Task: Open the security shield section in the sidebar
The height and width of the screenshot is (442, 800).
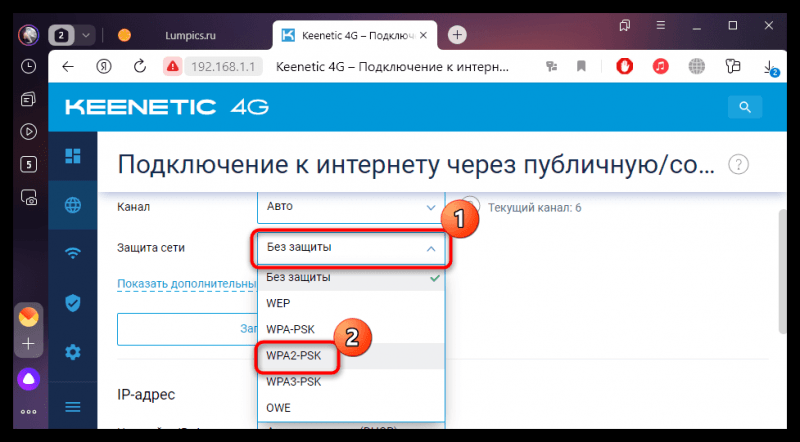Action: tap(72, 303)
